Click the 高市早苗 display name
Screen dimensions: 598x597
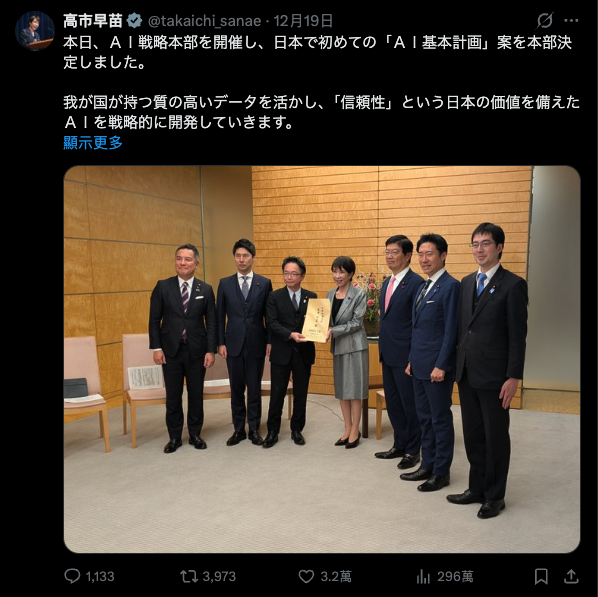tap(93, 21)
